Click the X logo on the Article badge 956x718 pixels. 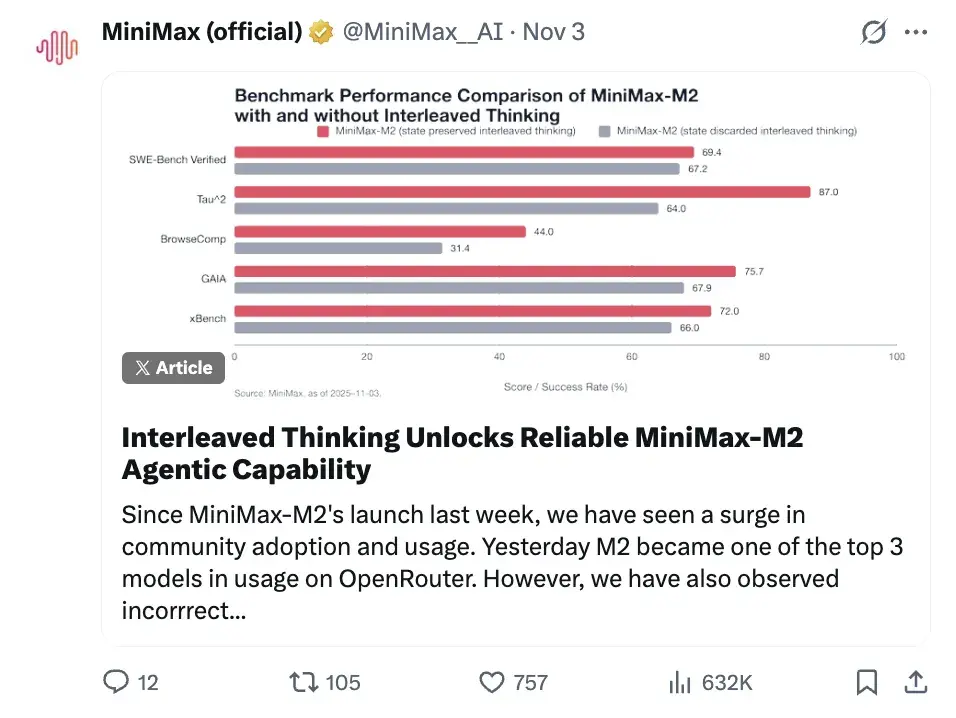point(145,367)
